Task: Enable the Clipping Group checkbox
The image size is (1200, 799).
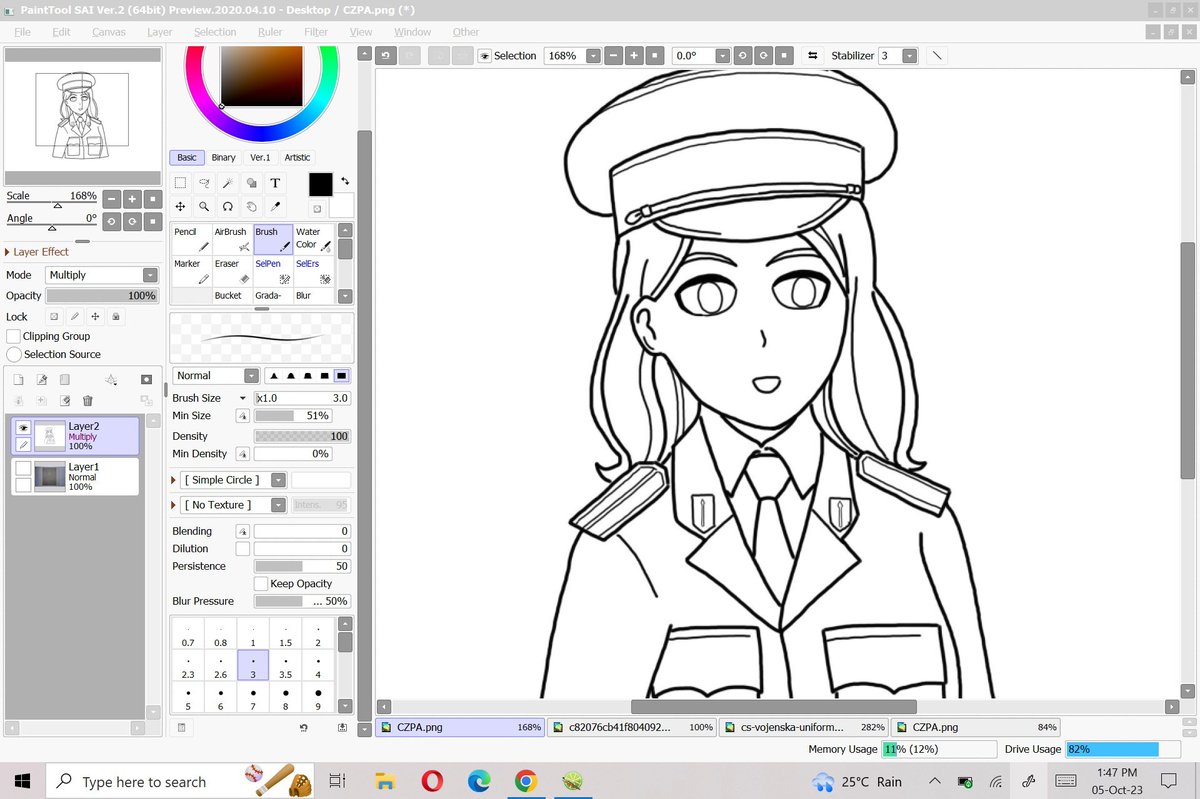Action: coord(14,336)
